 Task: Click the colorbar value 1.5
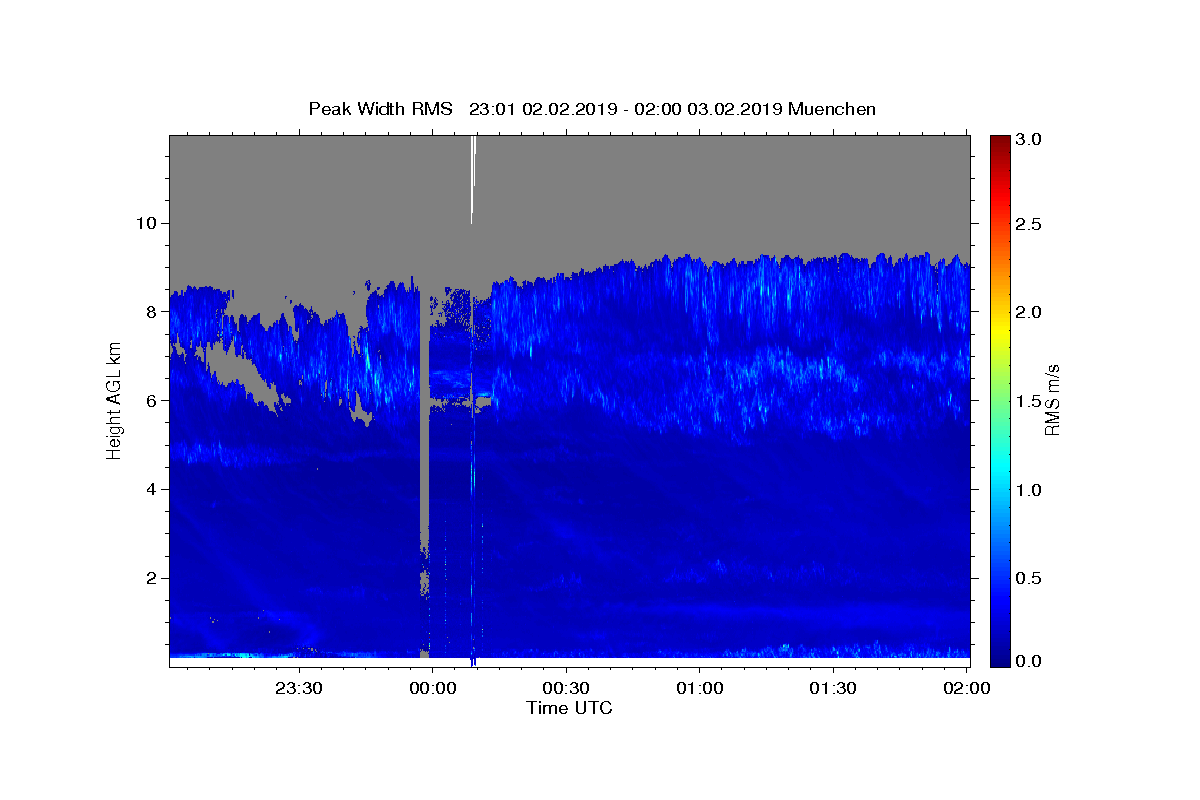tap(1030, 400)
